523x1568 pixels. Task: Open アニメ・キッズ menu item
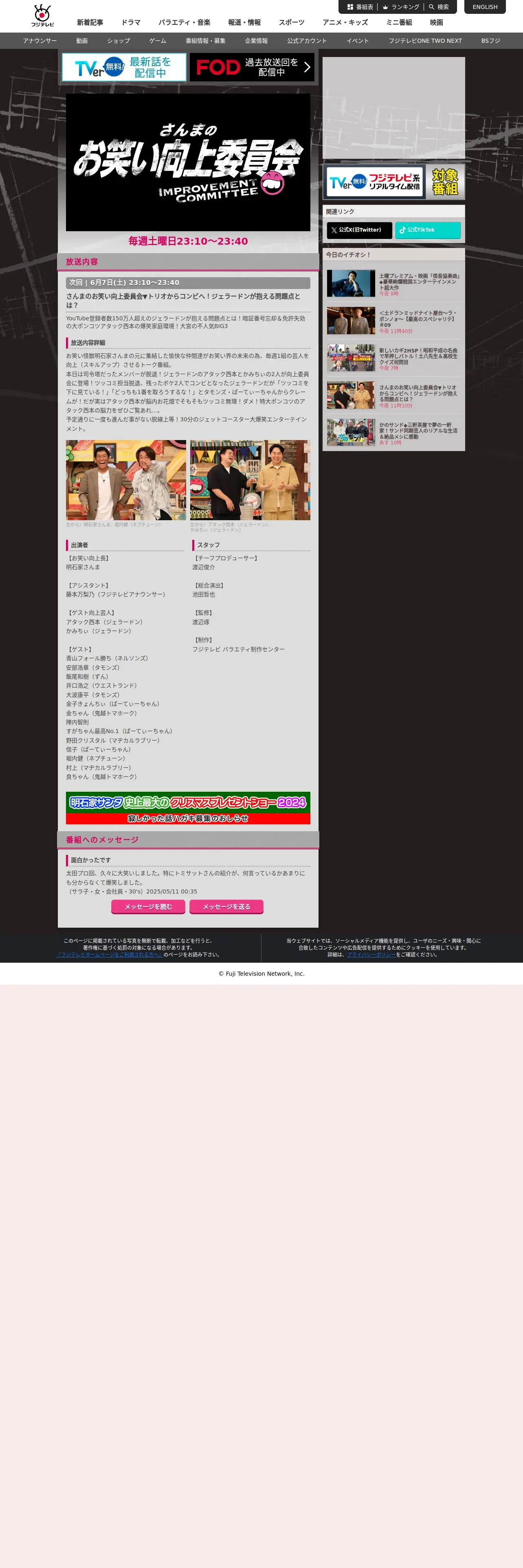345,22
